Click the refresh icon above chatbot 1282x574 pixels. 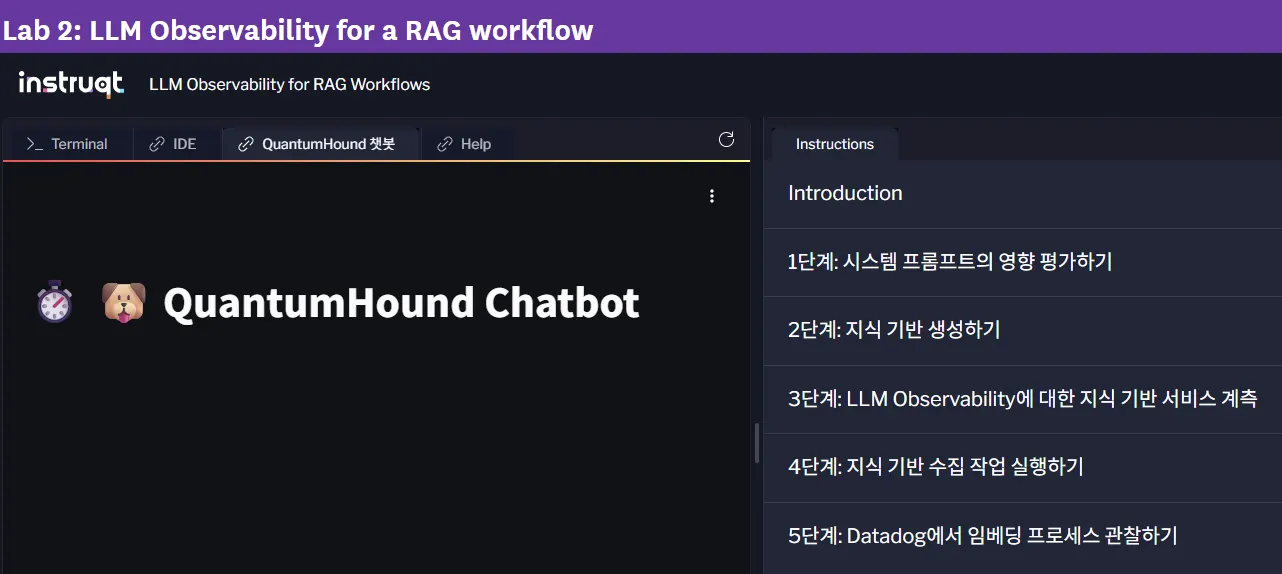point(727,140)
